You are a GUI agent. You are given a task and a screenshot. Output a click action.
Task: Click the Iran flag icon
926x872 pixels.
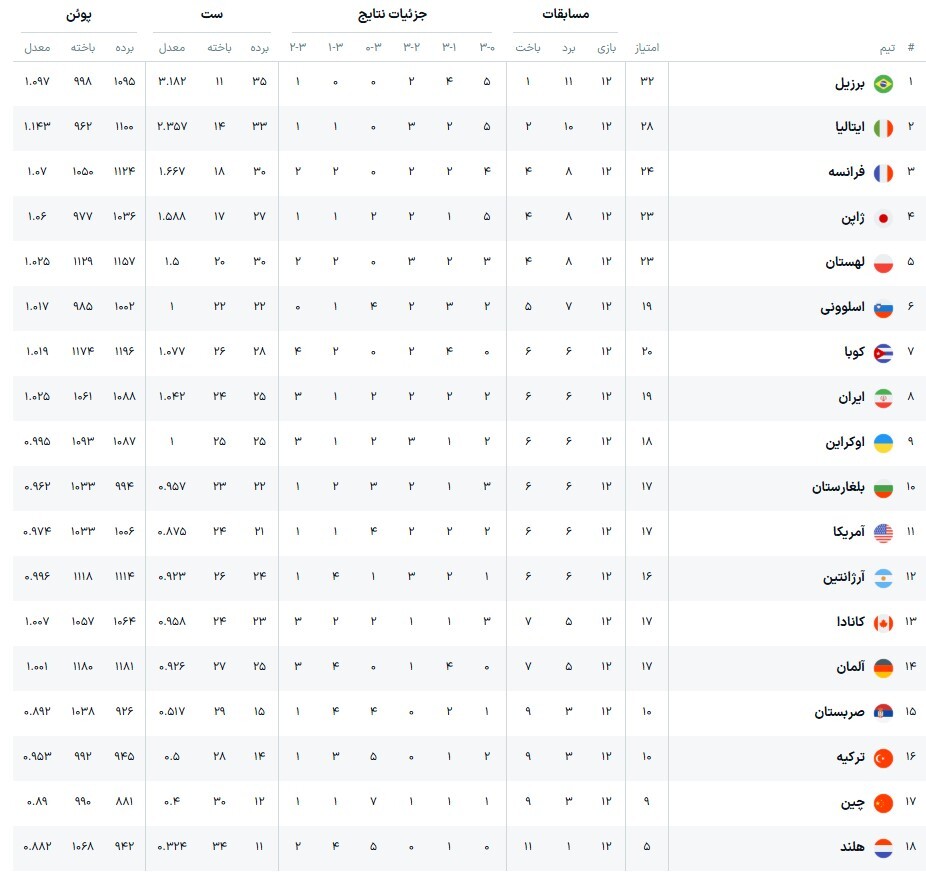point(883,397)
